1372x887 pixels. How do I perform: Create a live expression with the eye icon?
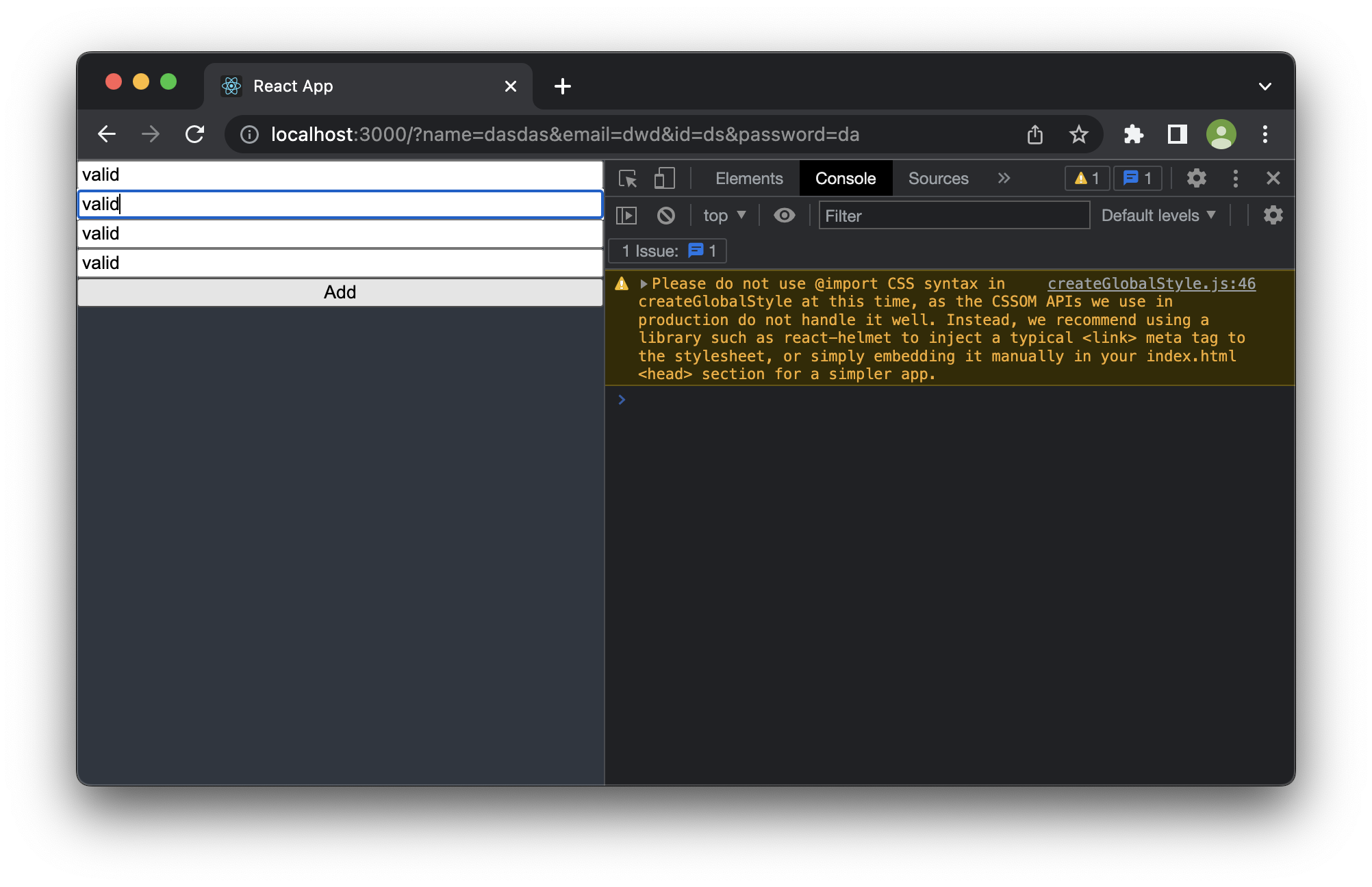click(784, 215)
